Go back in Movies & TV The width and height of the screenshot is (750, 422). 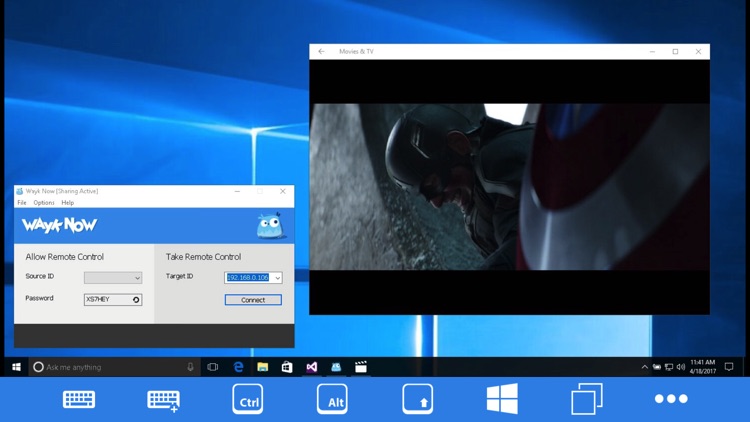(x=321, y=51)
